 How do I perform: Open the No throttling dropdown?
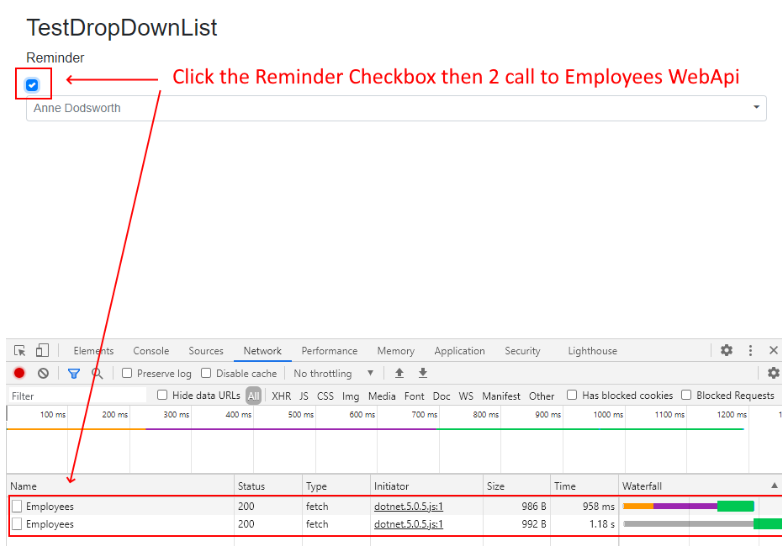tap(333, 373)
